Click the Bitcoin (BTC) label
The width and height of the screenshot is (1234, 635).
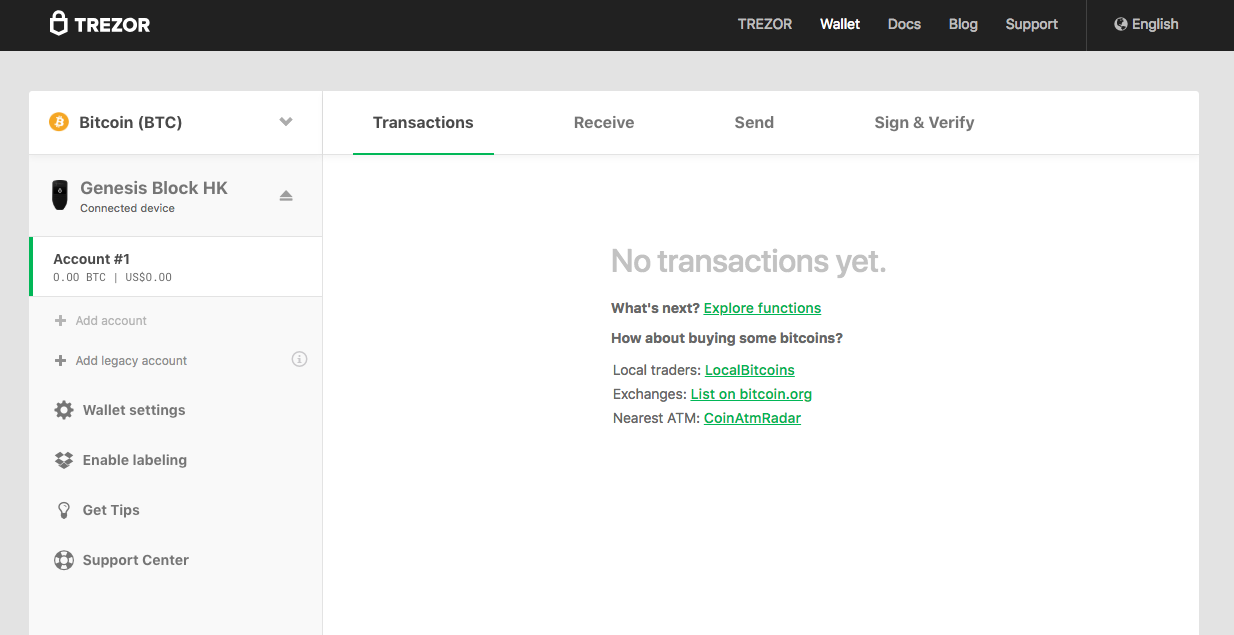[131, 122]
